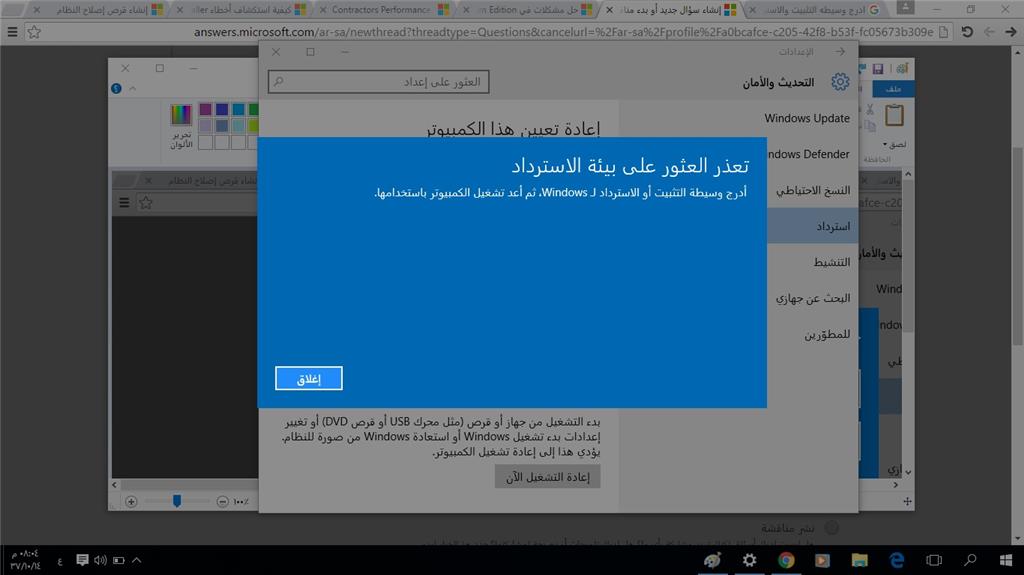Switch to حل مشكلات في Edition browser tab

click(528, 10)
